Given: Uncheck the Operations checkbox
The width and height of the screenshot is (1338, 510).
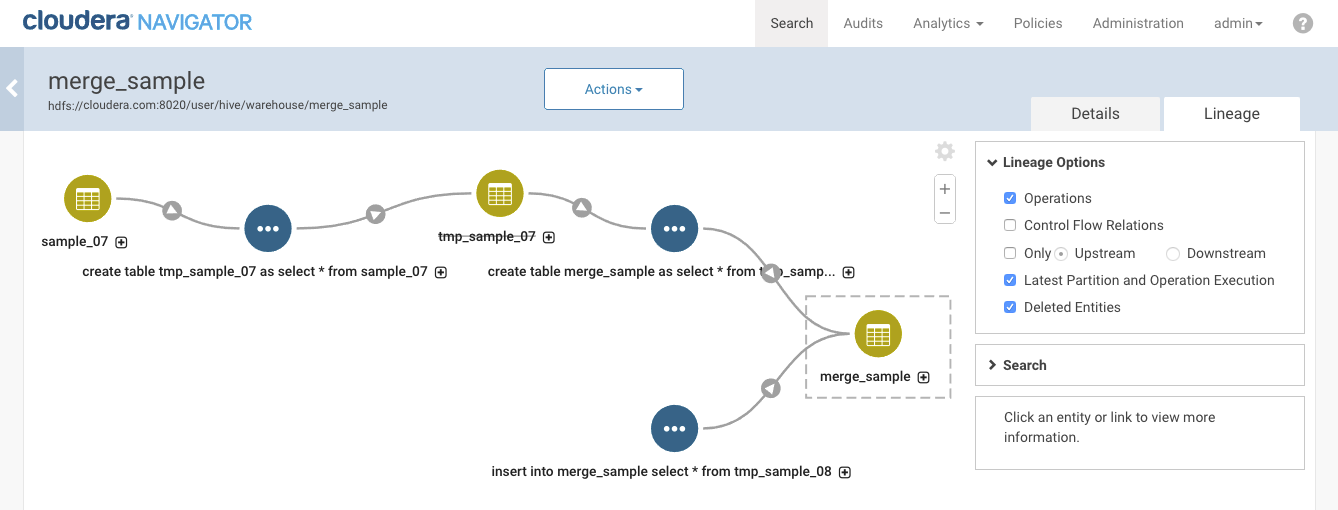Looking at the screenshot, I should tap(1010, 198).
